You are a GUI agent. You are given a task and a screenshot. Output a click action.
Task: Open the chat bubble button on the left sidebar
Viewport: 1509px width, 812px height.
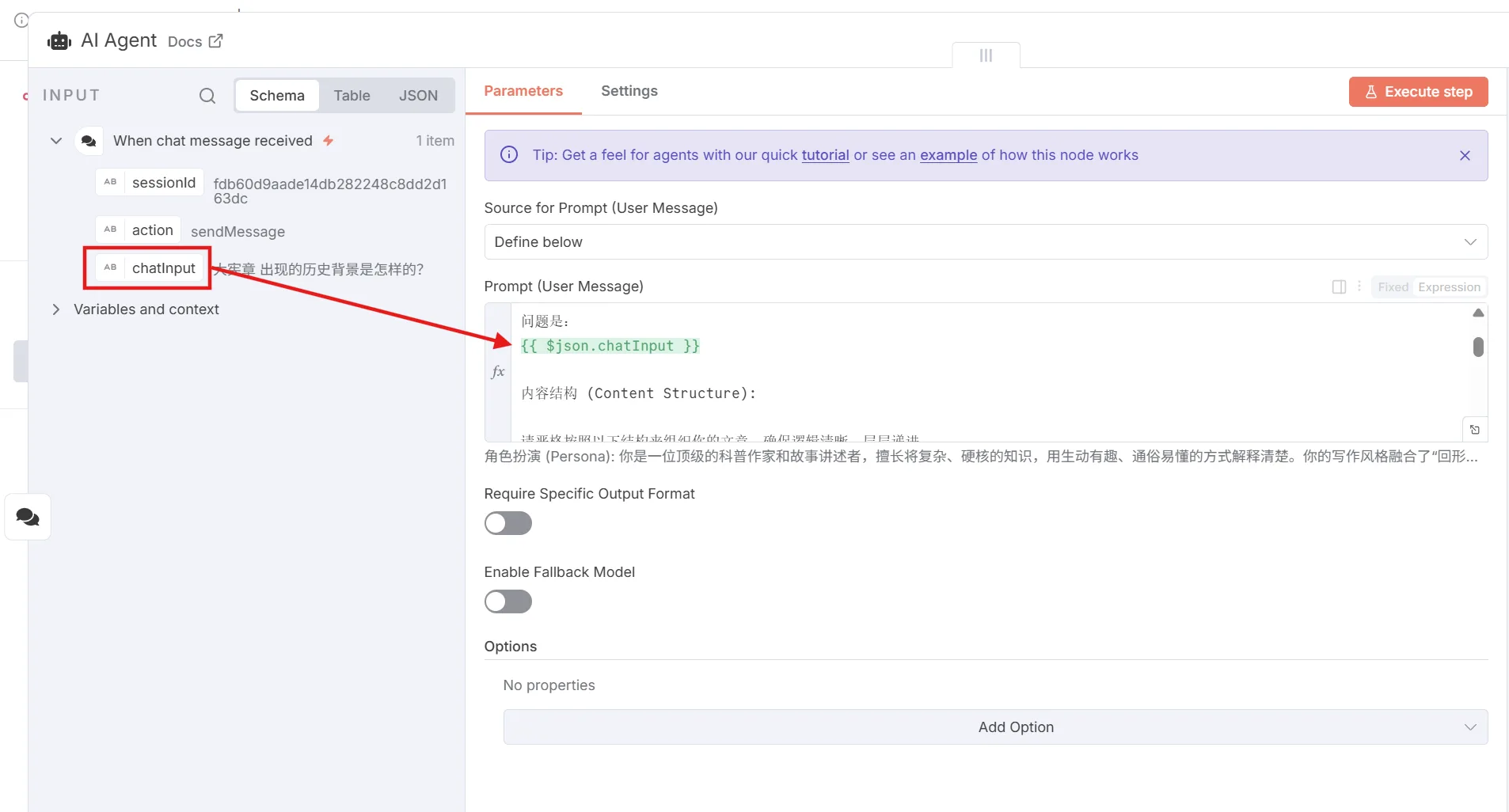coord(28,518)
